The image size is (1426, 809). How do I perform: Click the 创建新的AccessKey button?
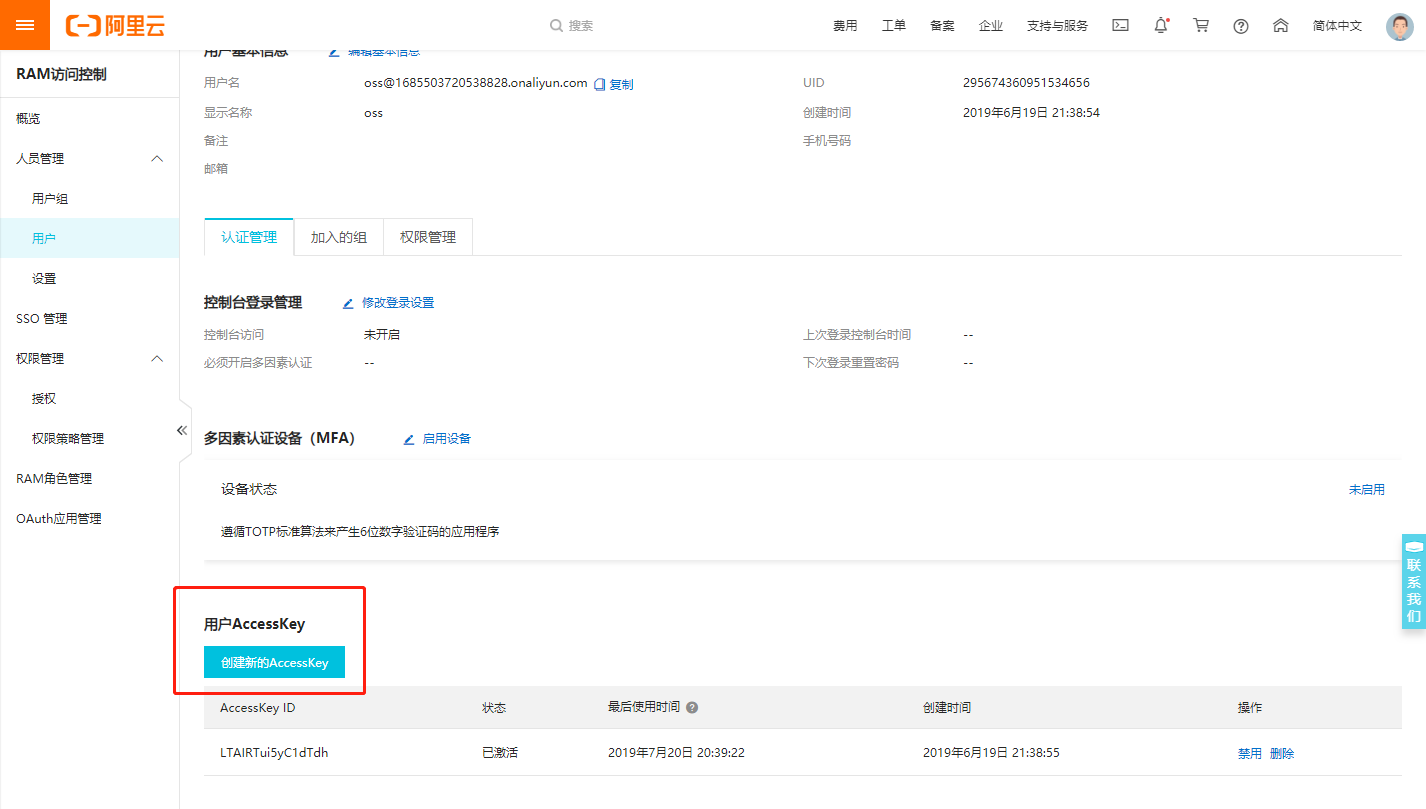point(274,662)
